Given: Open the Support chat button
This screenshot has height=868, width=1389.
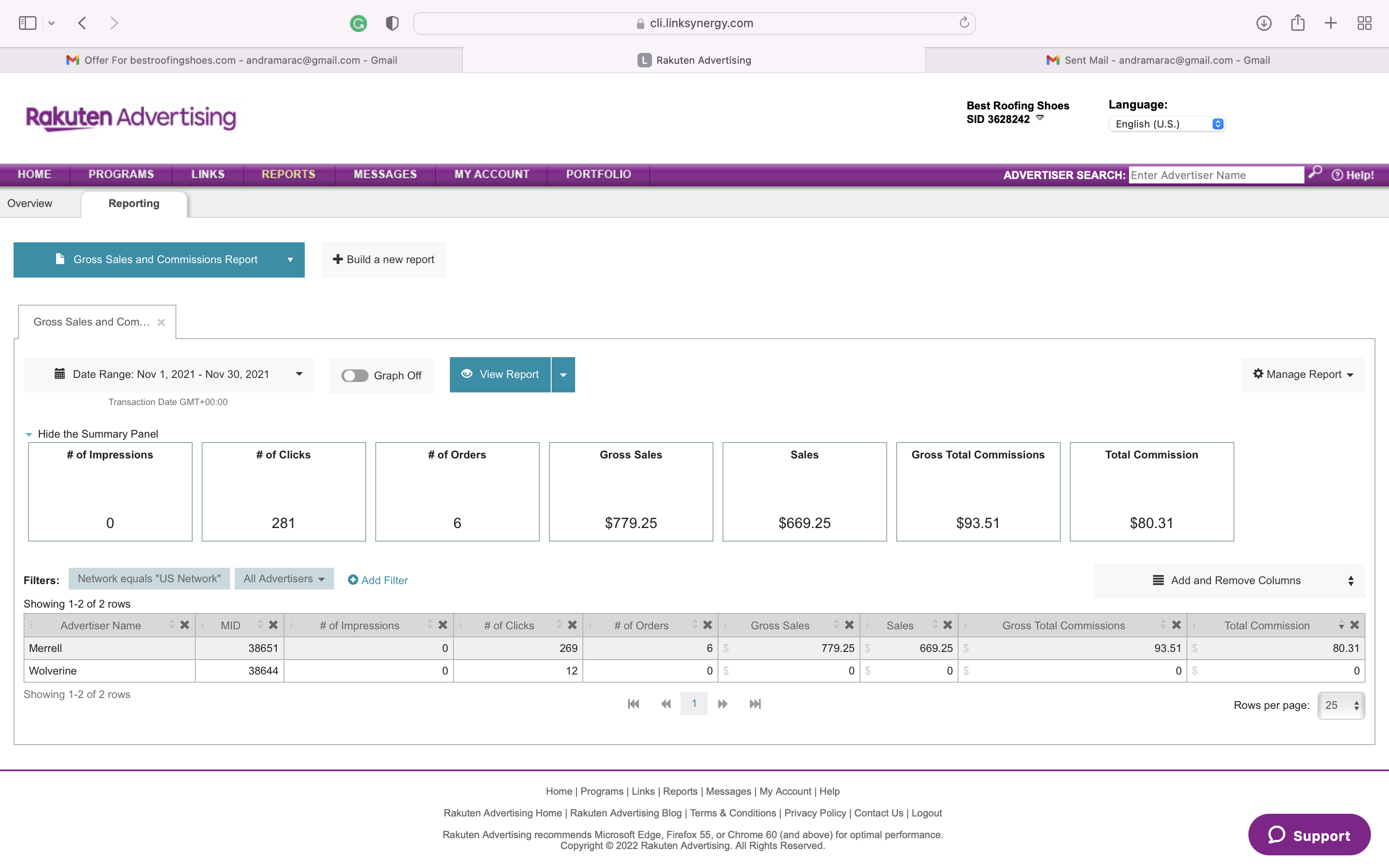Looking at the screenshot, I should (x=1309, y=835).
